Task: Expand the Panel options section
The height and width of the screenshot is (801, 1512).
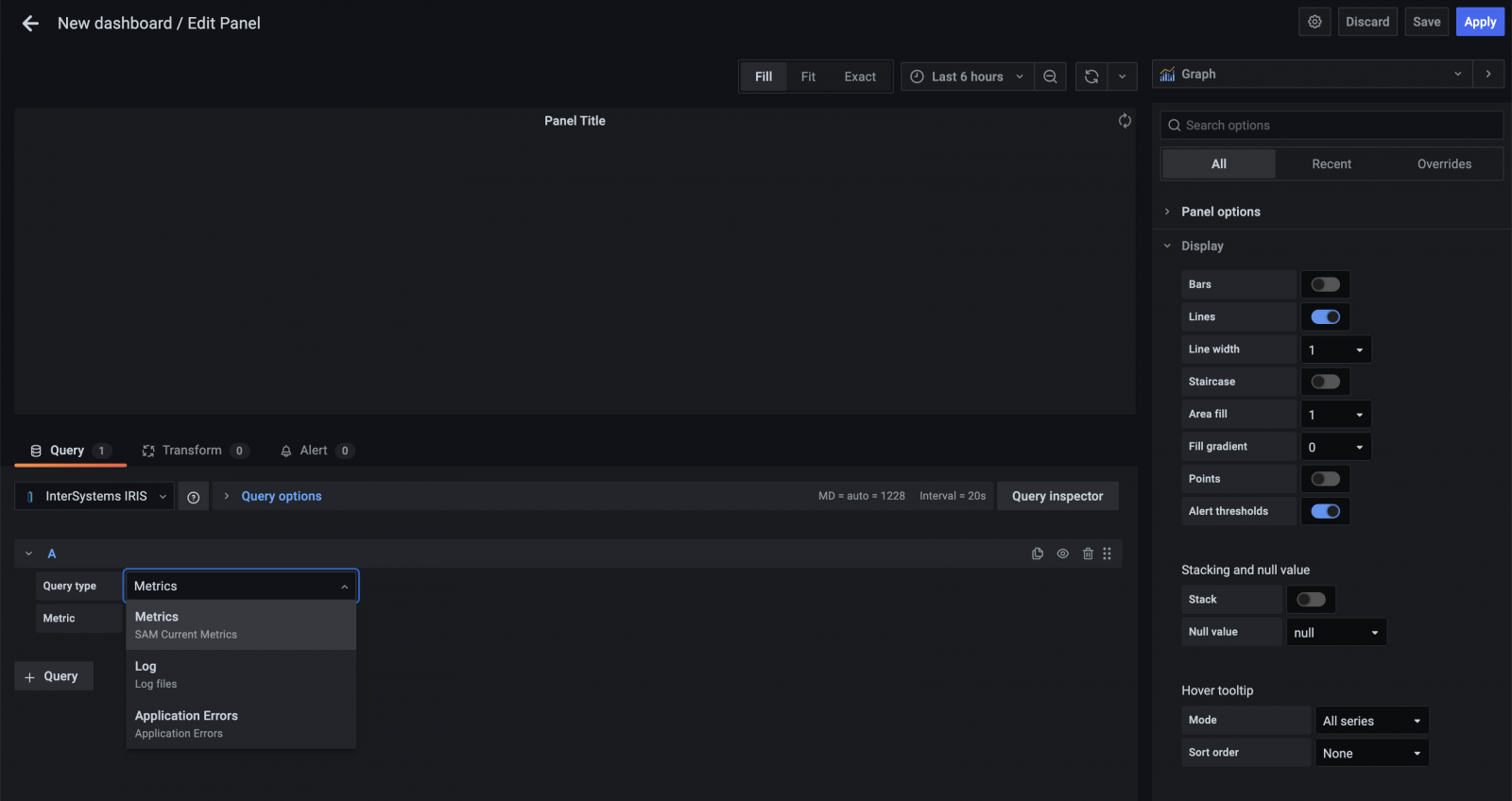Action: pyautogui.click(x=1220, y=212)
